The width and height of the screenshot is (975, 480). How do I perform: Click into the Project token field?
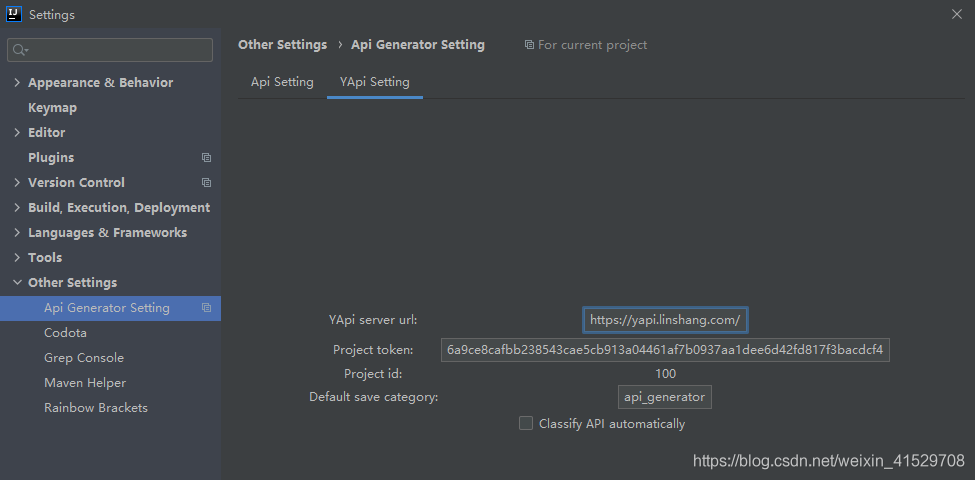(x=665, y=349)
